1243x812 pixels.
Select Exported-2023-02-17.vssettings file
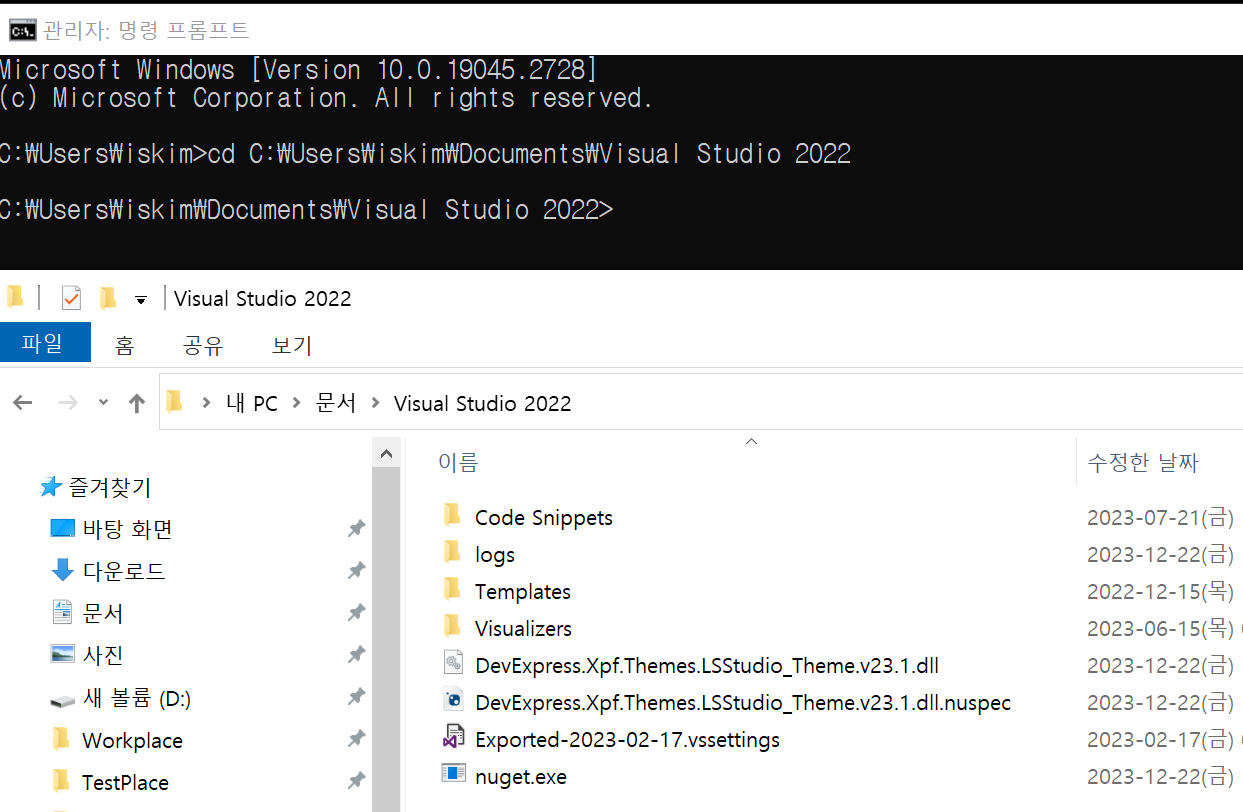tap(627, 740)
